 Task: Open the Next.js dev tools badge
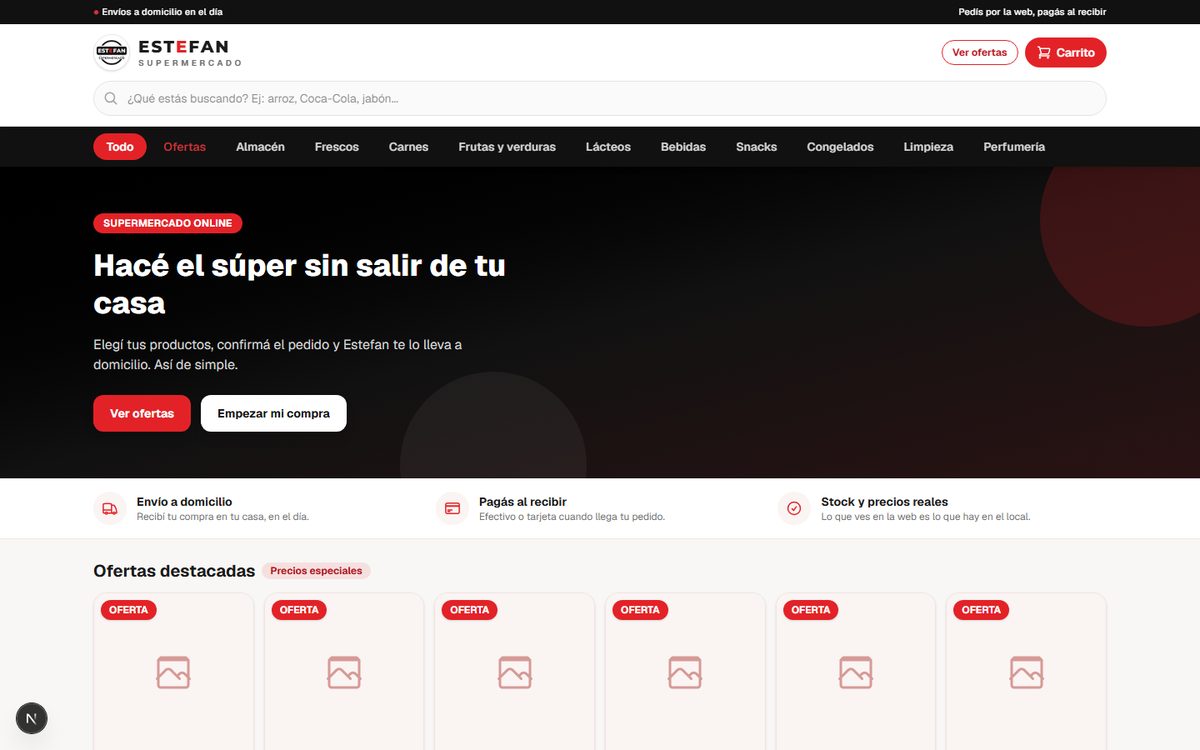click(x=32, y=718)
